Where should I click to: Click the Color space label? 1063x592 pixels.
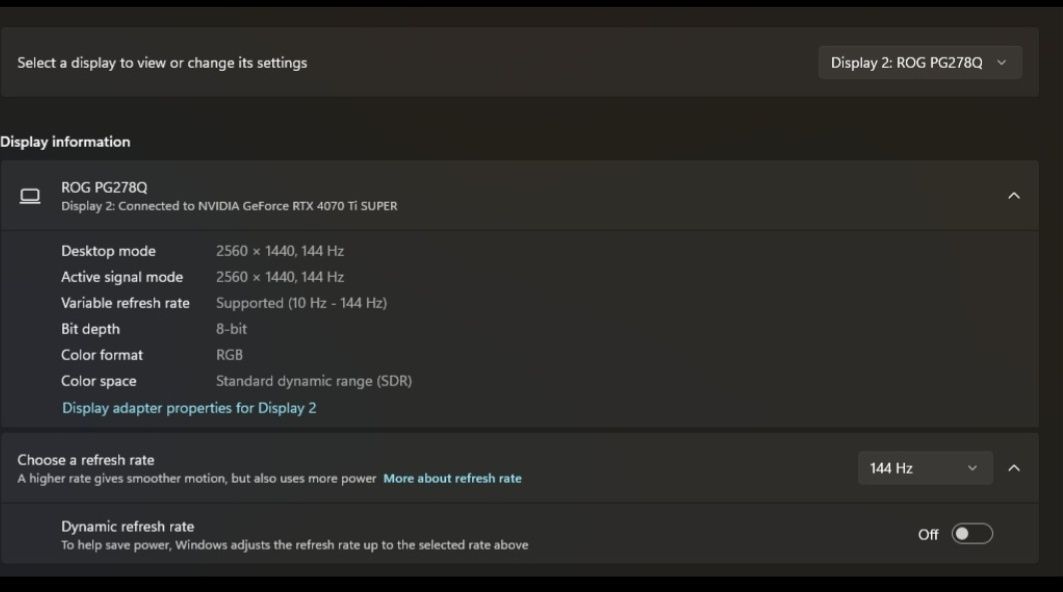pyautogui.click(x=98, y=381)
